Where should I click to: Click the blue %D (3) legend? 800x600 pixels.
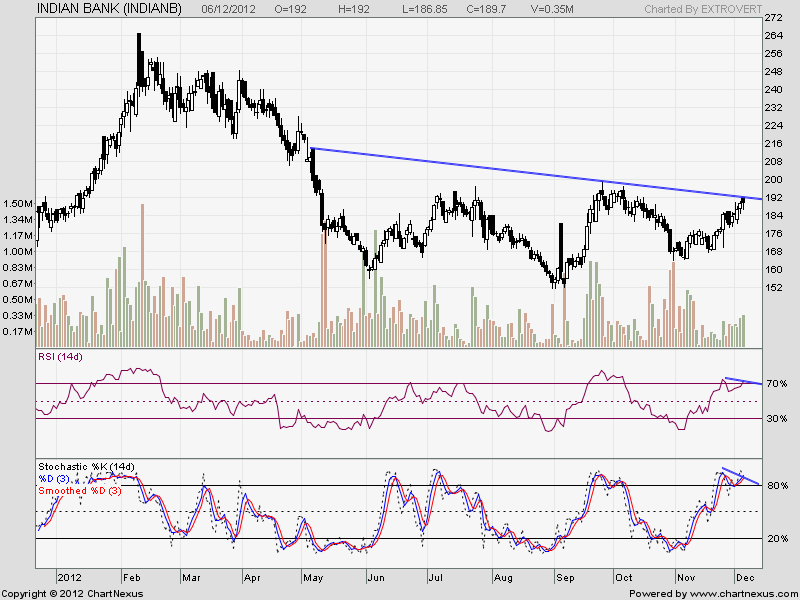click(58, 479)
